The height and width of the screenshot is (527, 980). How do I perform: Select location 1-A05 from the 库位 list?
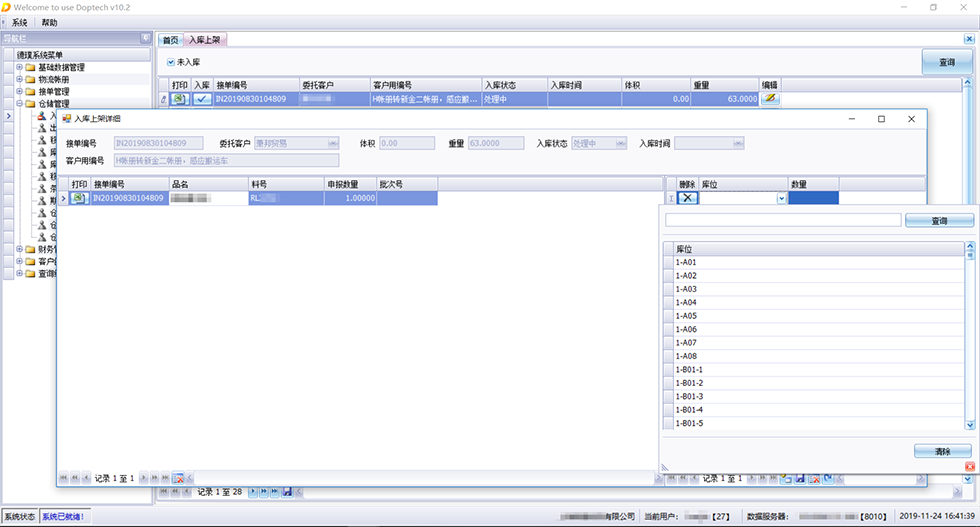coord(686,316)
